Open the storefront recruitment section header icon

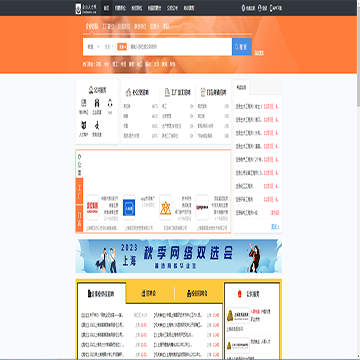[213, 92]
